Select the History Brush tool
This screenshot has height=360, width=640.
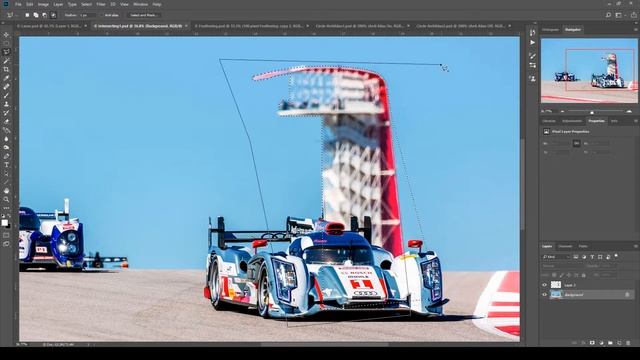(x=6, y=113)
